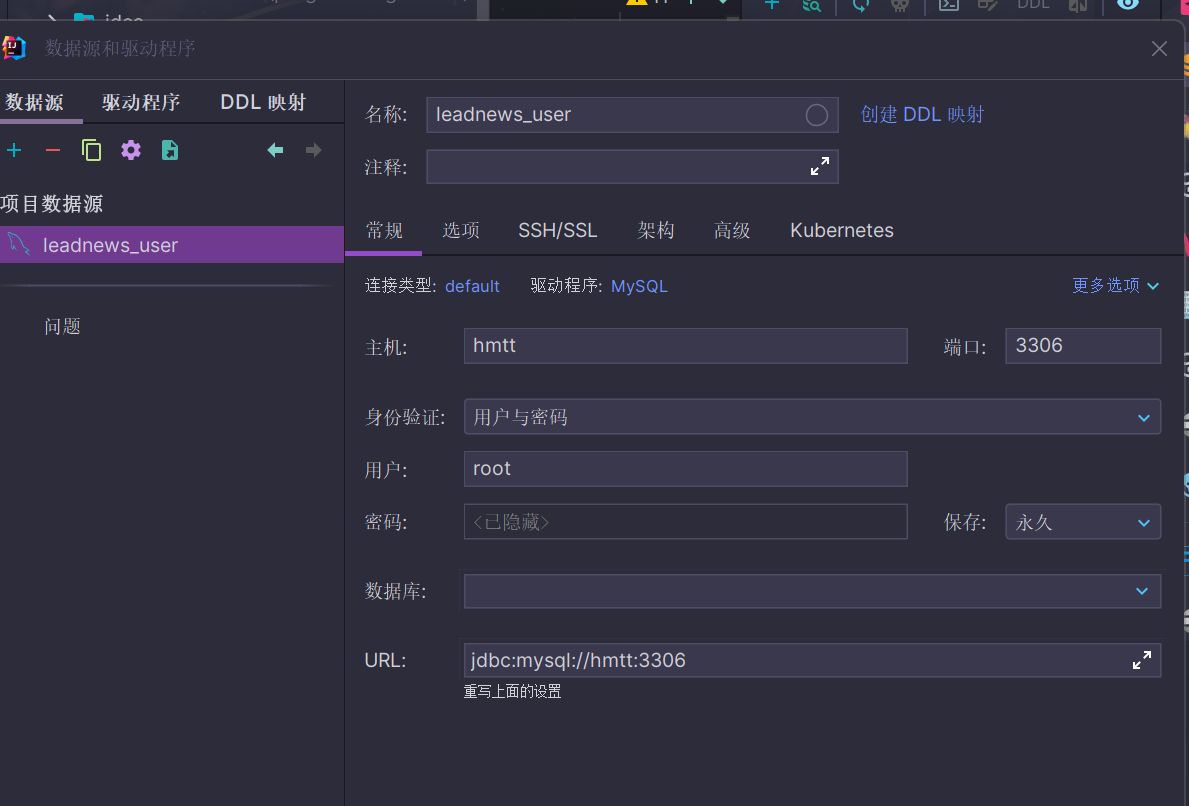1189x806 pixels.
Task: Click the 重写上面的设置 hint text
Action: 513,692
